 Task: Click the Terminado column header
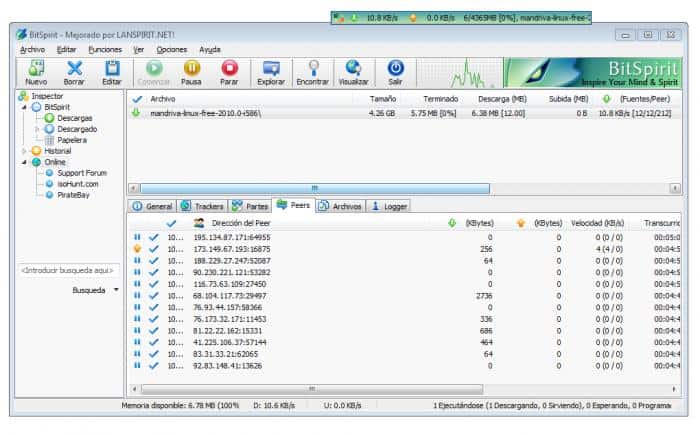point(441,99)
